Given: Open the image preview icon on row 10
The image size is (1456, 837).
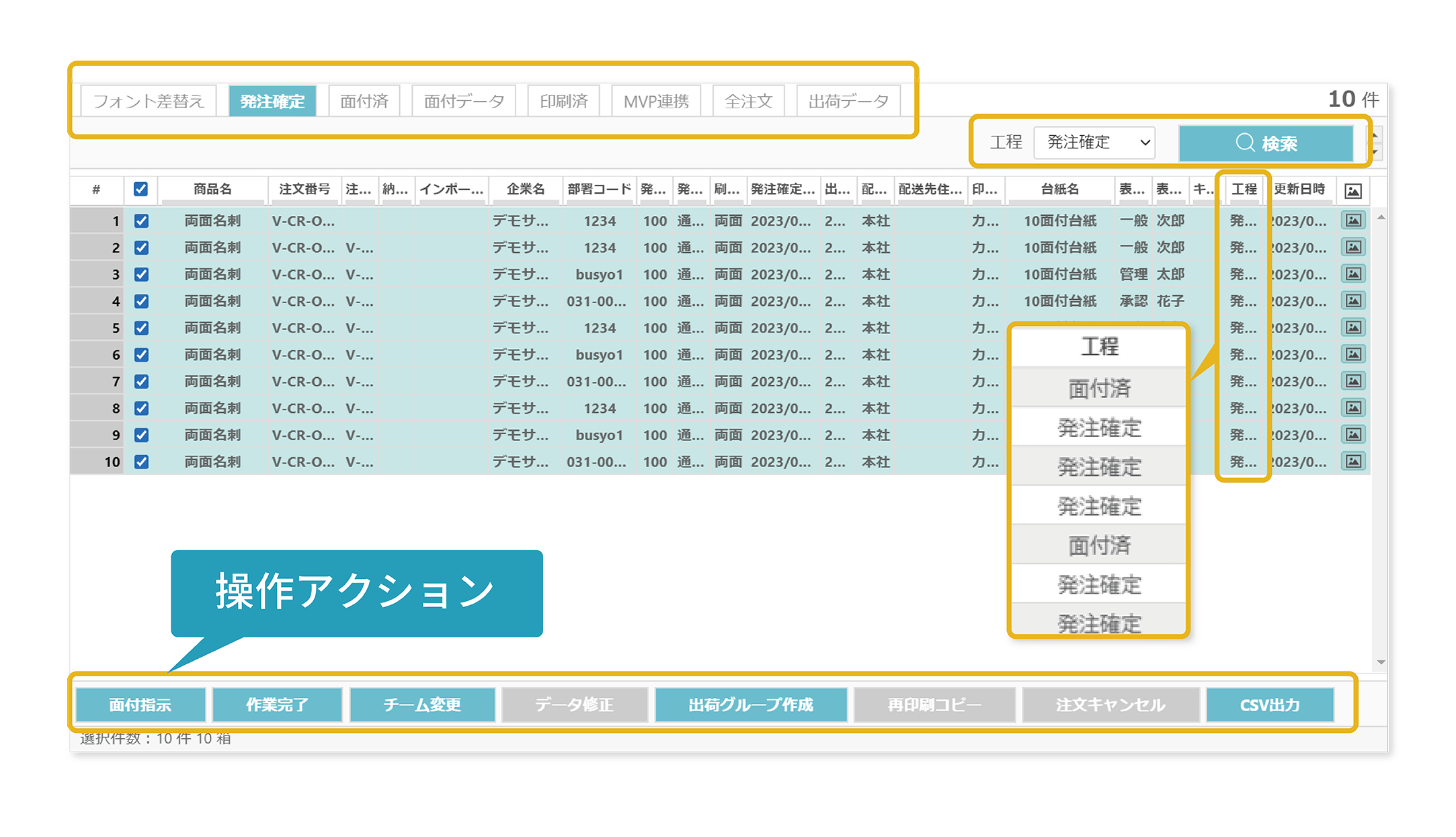Looking at the screenshot, I should 1353,462.
